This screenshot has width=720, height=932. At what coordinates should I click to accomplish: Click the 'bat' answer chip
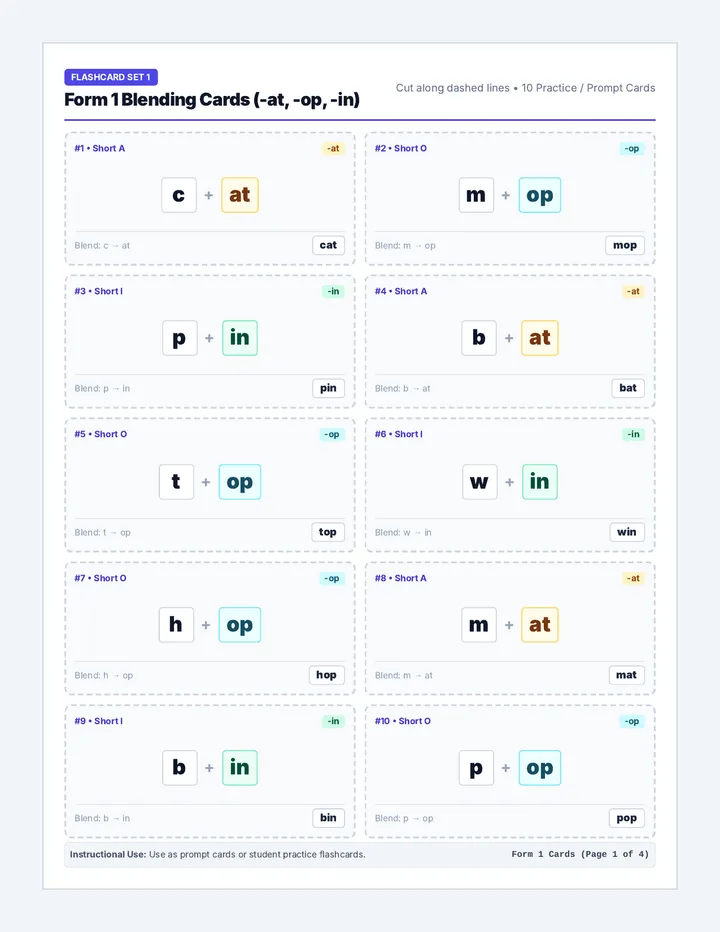click(628, 388)
